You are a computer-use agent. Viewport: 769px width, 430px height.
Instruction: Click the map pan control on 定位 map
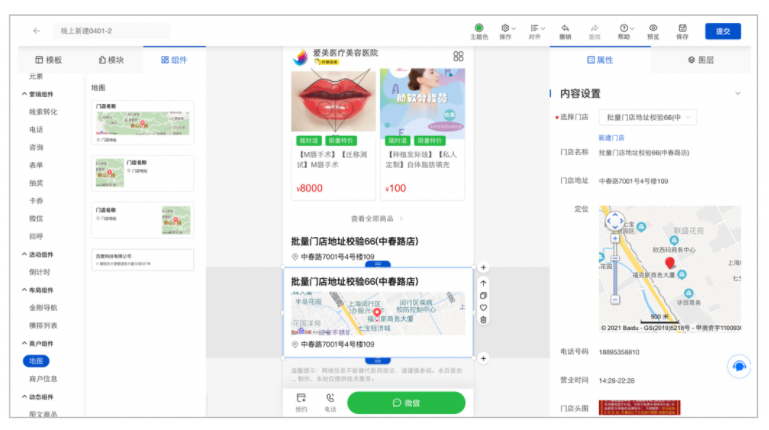tap(615, 222)
